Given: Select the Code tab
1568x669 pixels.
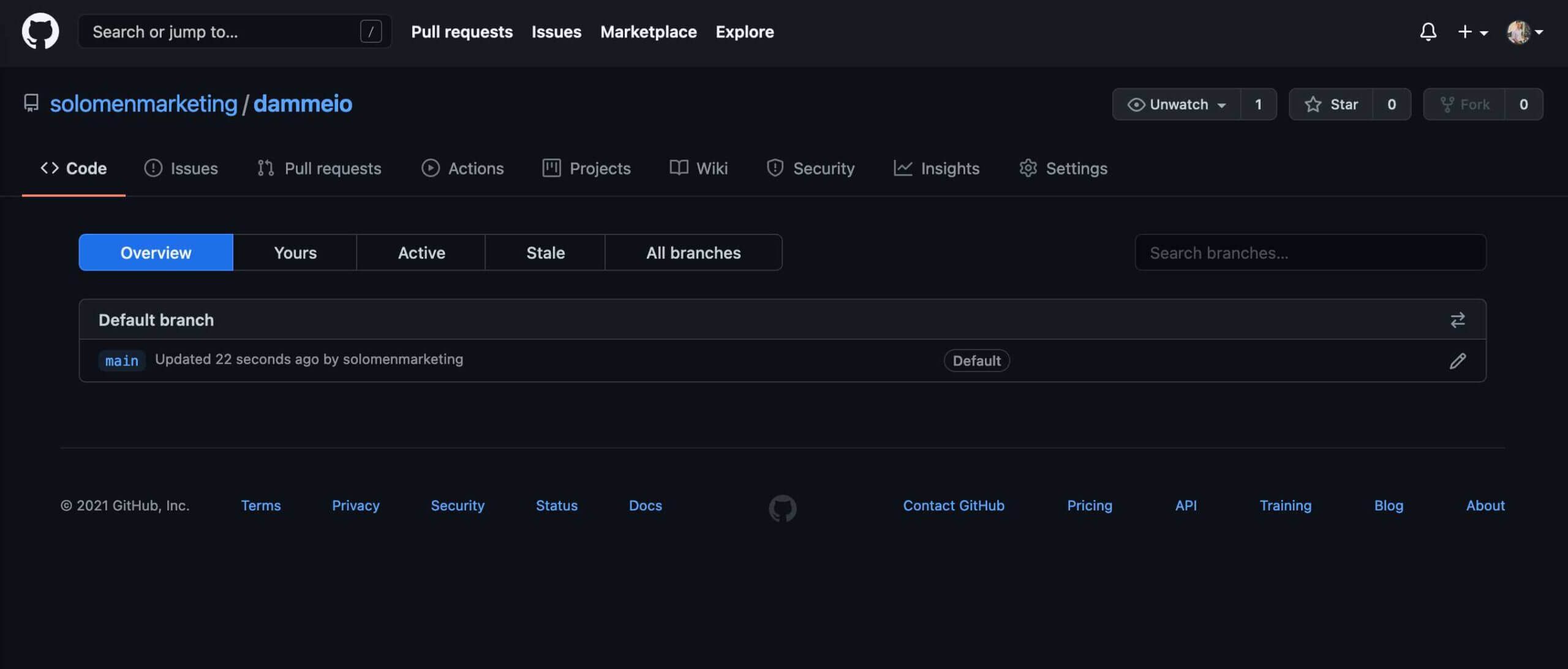Looking at the screenshot, I should pos(73,168).
